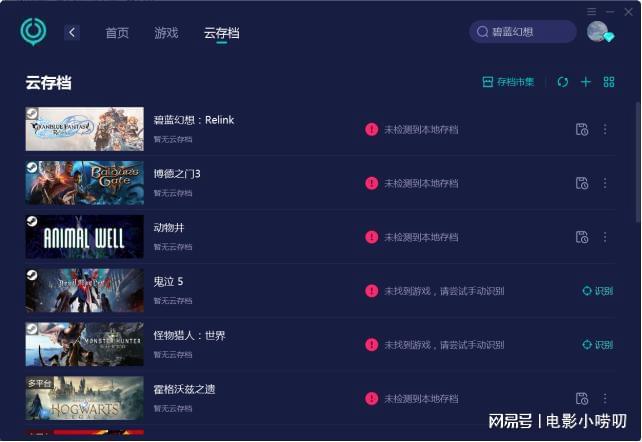The height and width of the screenshot is (442, 642).
Task: Click the app logo icon
Action: click(33, 32)
